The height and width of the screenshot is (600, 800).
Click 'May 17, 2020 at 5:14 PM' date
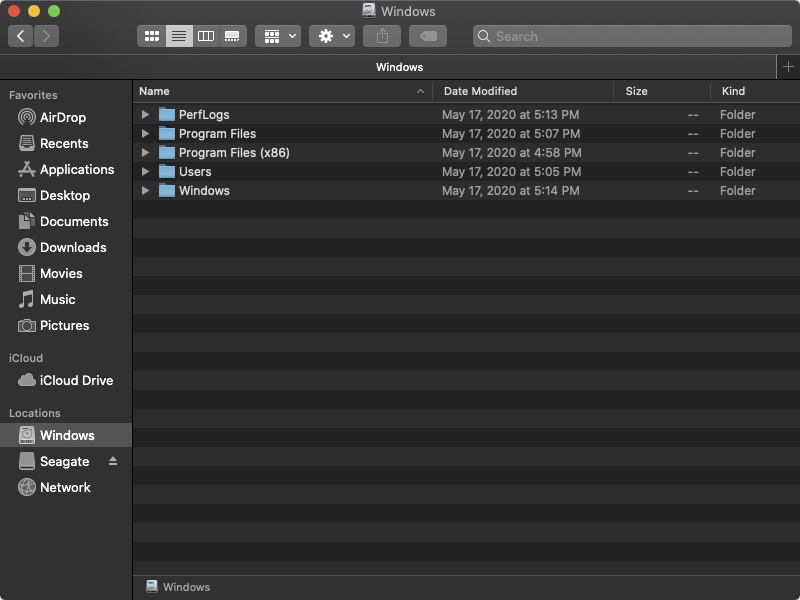pos(511,191)
